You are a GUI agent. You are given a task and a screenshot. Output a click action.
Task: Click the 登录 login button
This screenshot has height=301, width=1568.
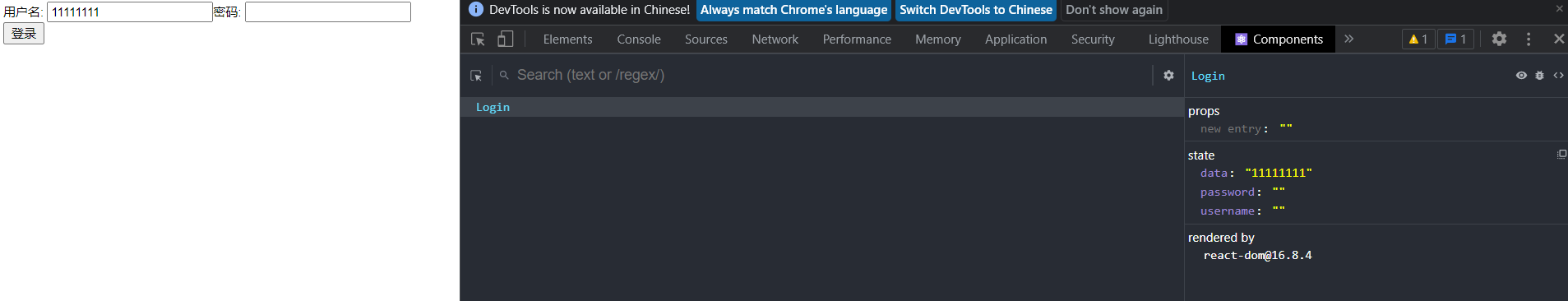click(x=24, y=33)
